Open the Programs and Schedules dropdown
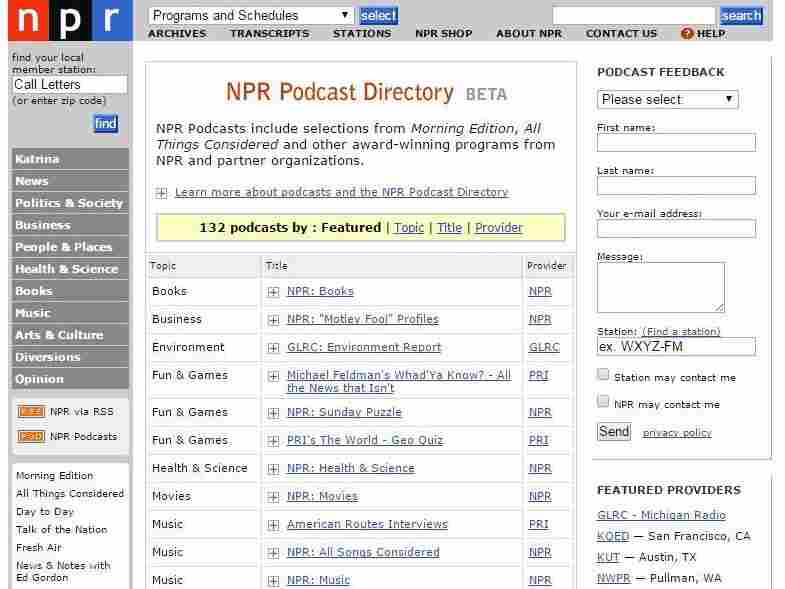Image resolution: width=785 pixels, height=589 pixels. [x=251, y=16]
